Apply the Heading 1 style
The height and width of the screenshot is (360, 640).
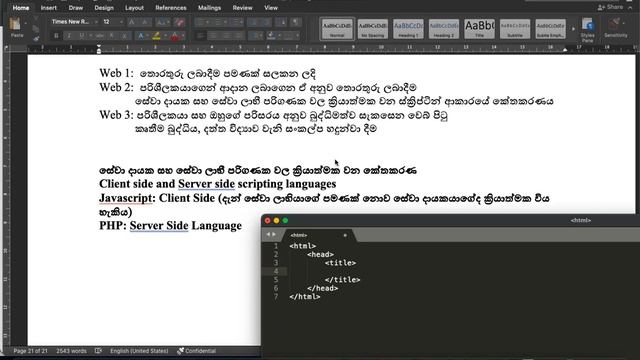[x=408, y=29]
